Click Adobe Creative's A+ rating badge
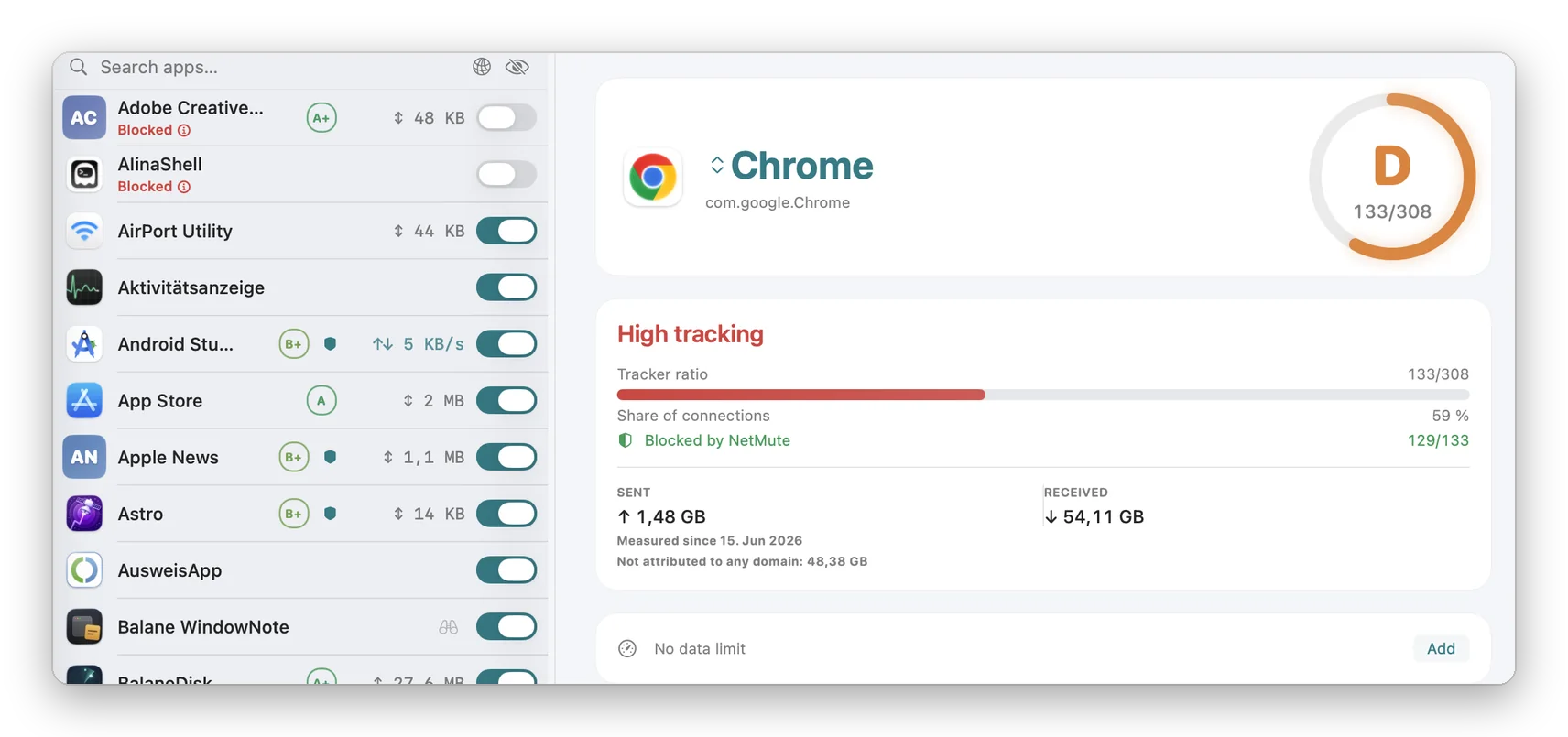This screenshot has height=737, width=1568. tap(321, 117)
